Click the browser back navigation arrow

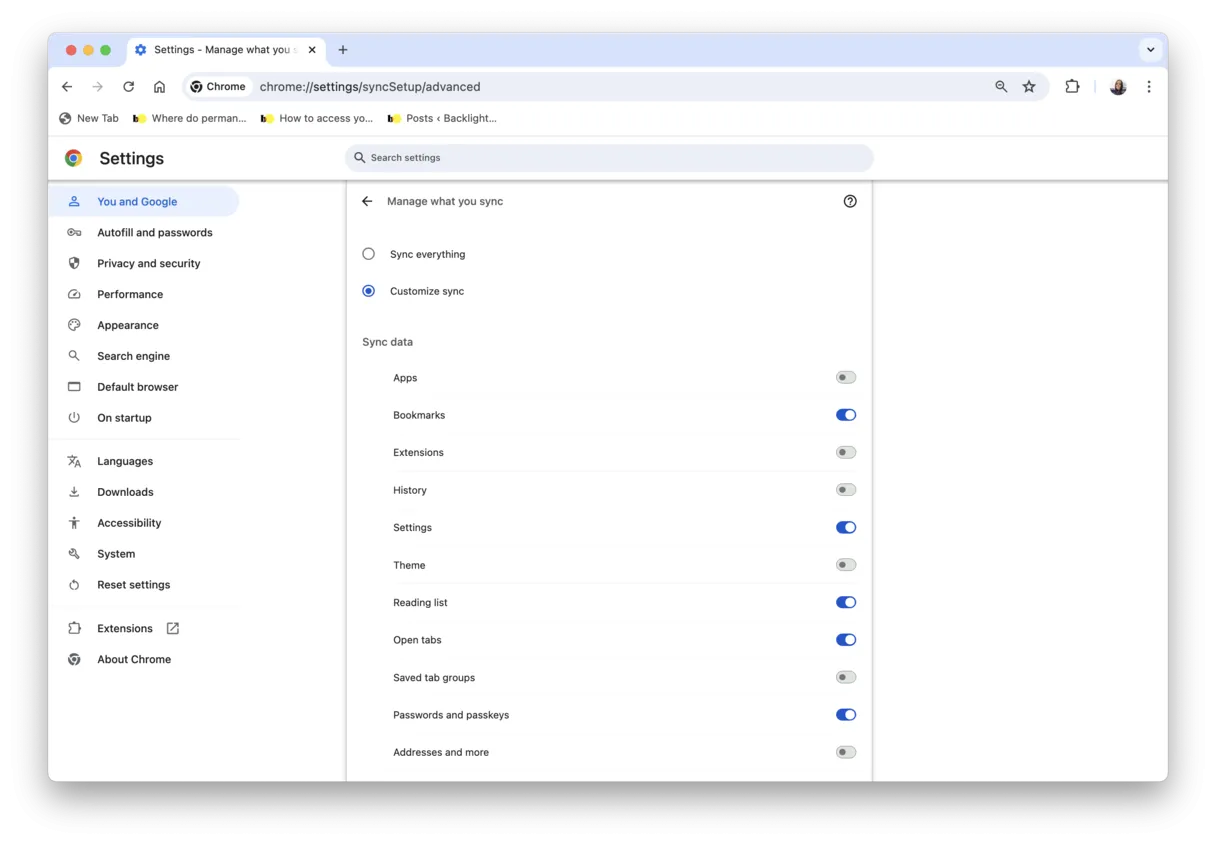[x=66, y=87]
